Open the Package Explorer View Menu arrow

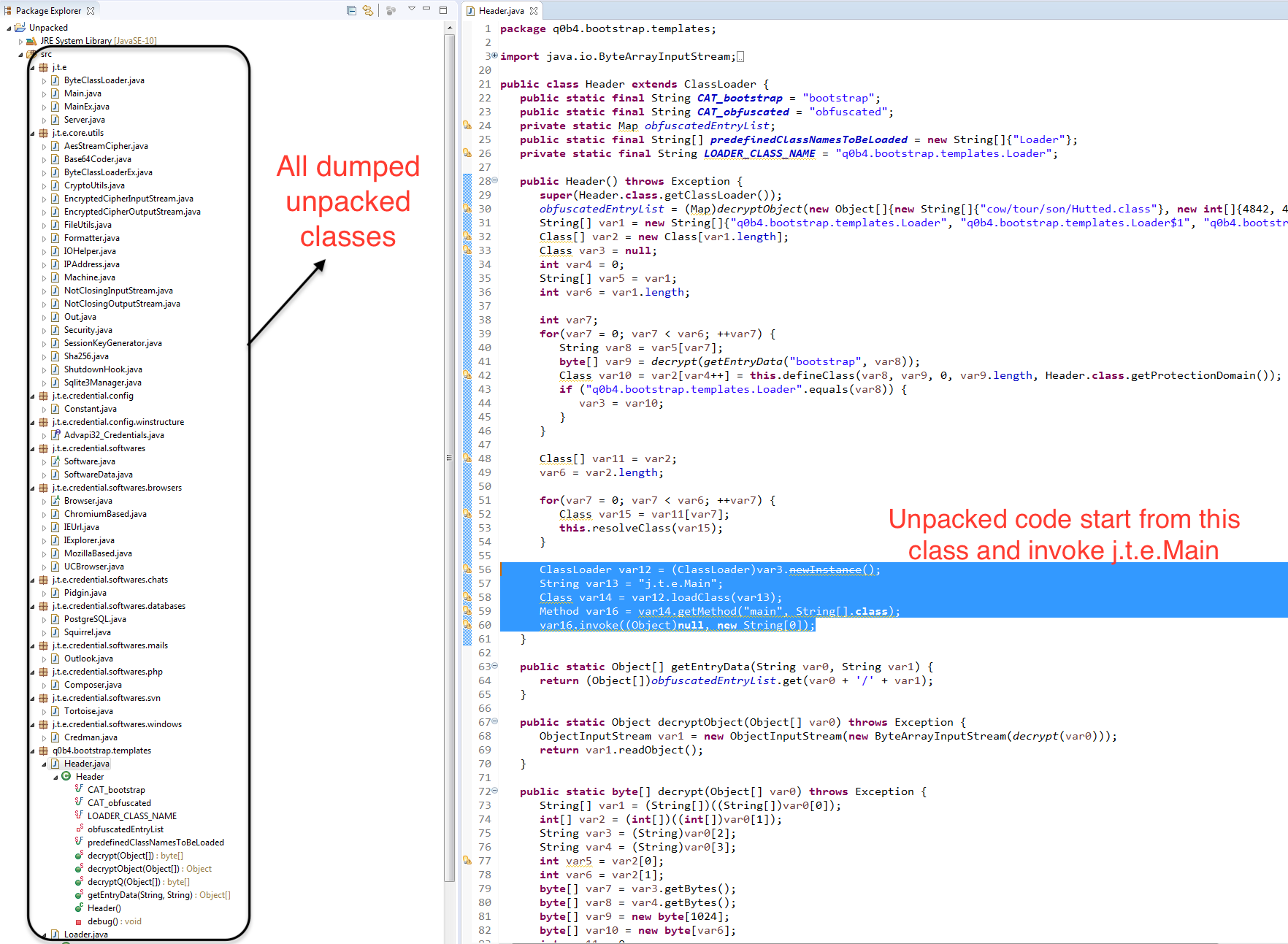(x=411, y=9)
